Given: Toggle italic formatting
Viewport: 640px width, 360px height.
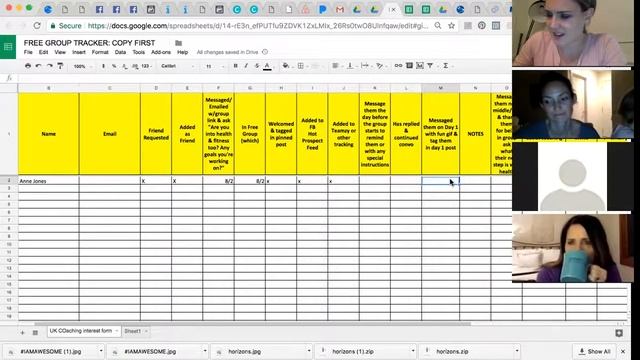Looking at the screenshot, I should (x=246, y=66).
